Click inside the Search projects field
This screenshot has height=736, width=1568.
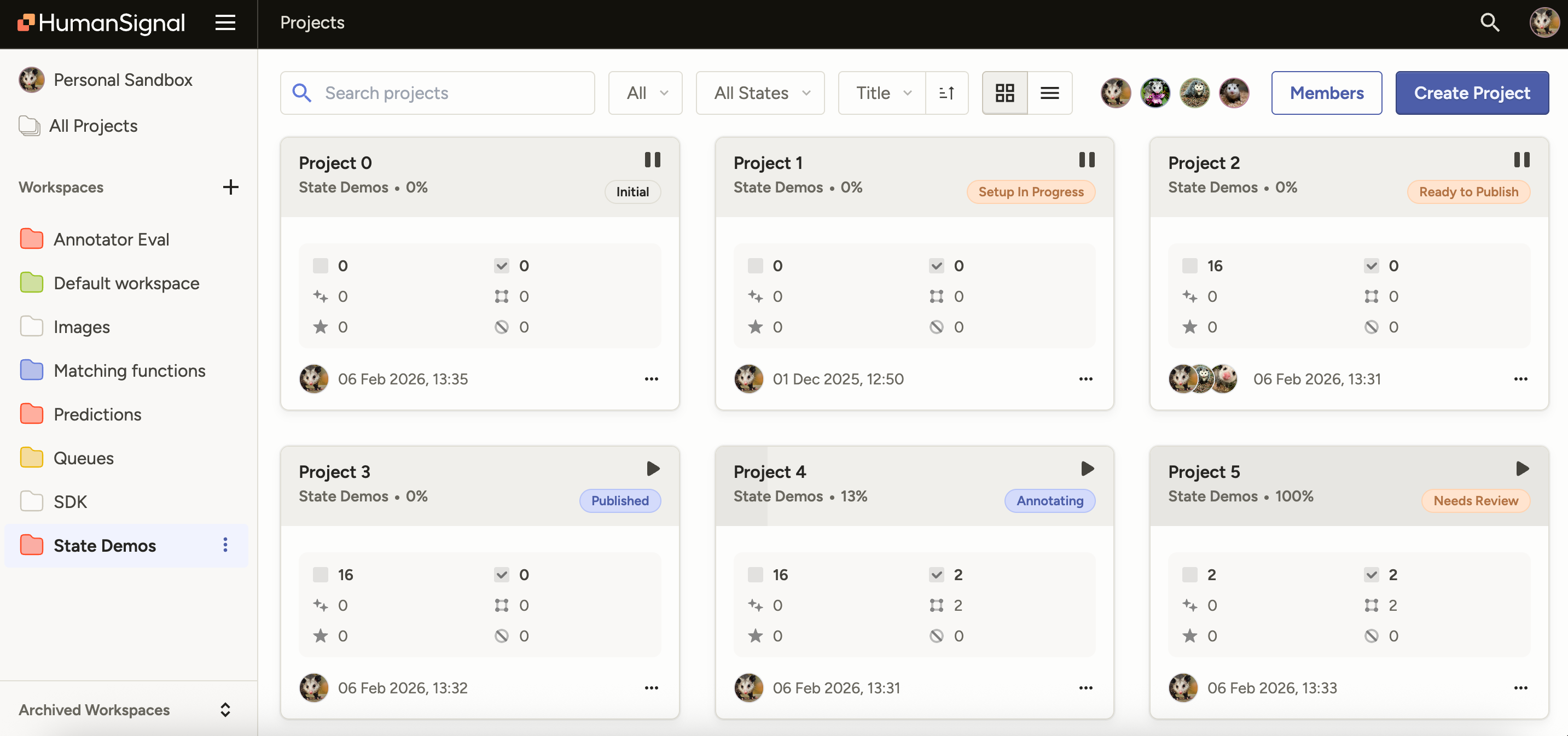pyautogui.click(x=437, y=92)
